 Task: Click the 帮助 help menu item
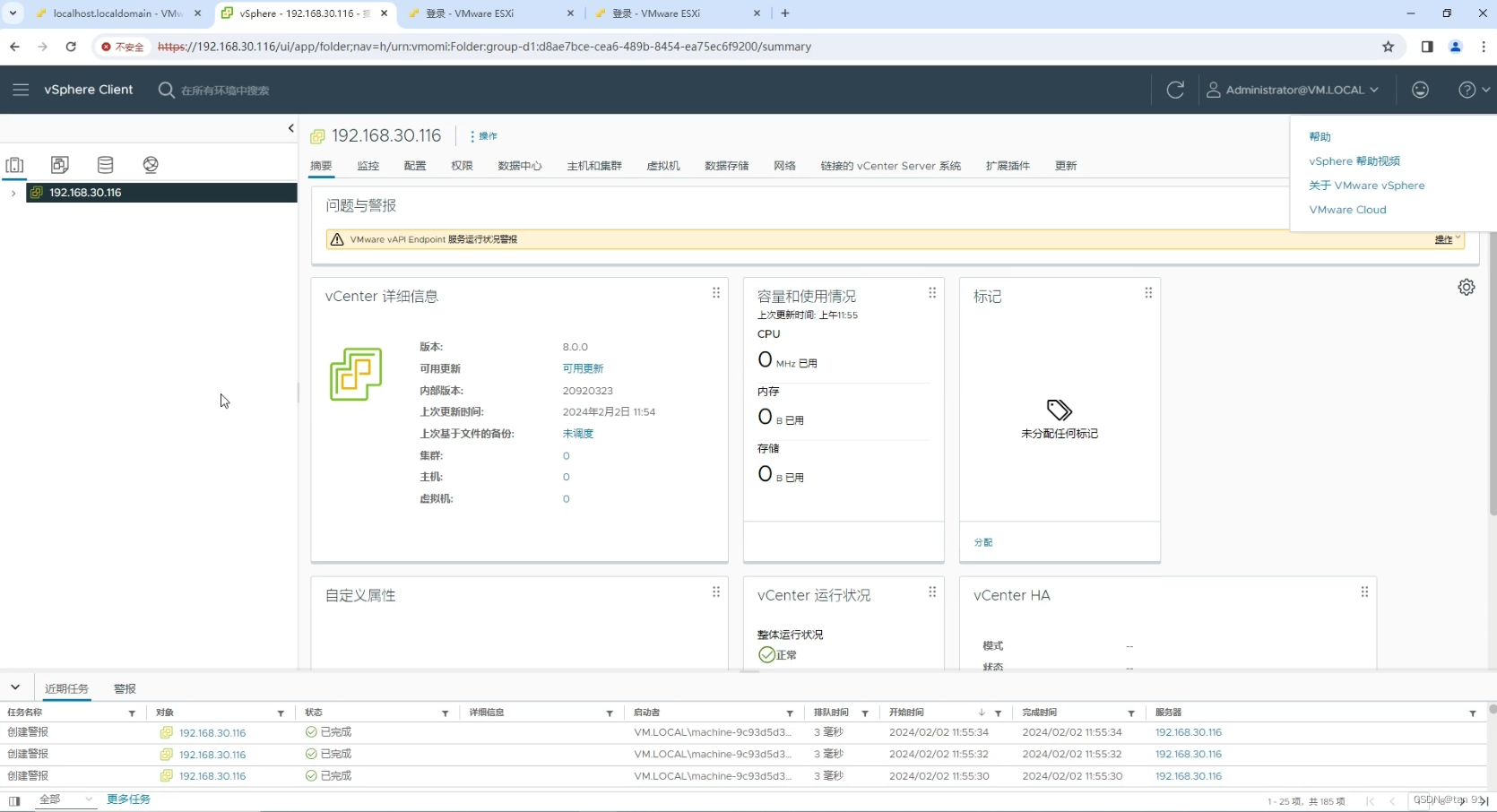coord(1320,137)
